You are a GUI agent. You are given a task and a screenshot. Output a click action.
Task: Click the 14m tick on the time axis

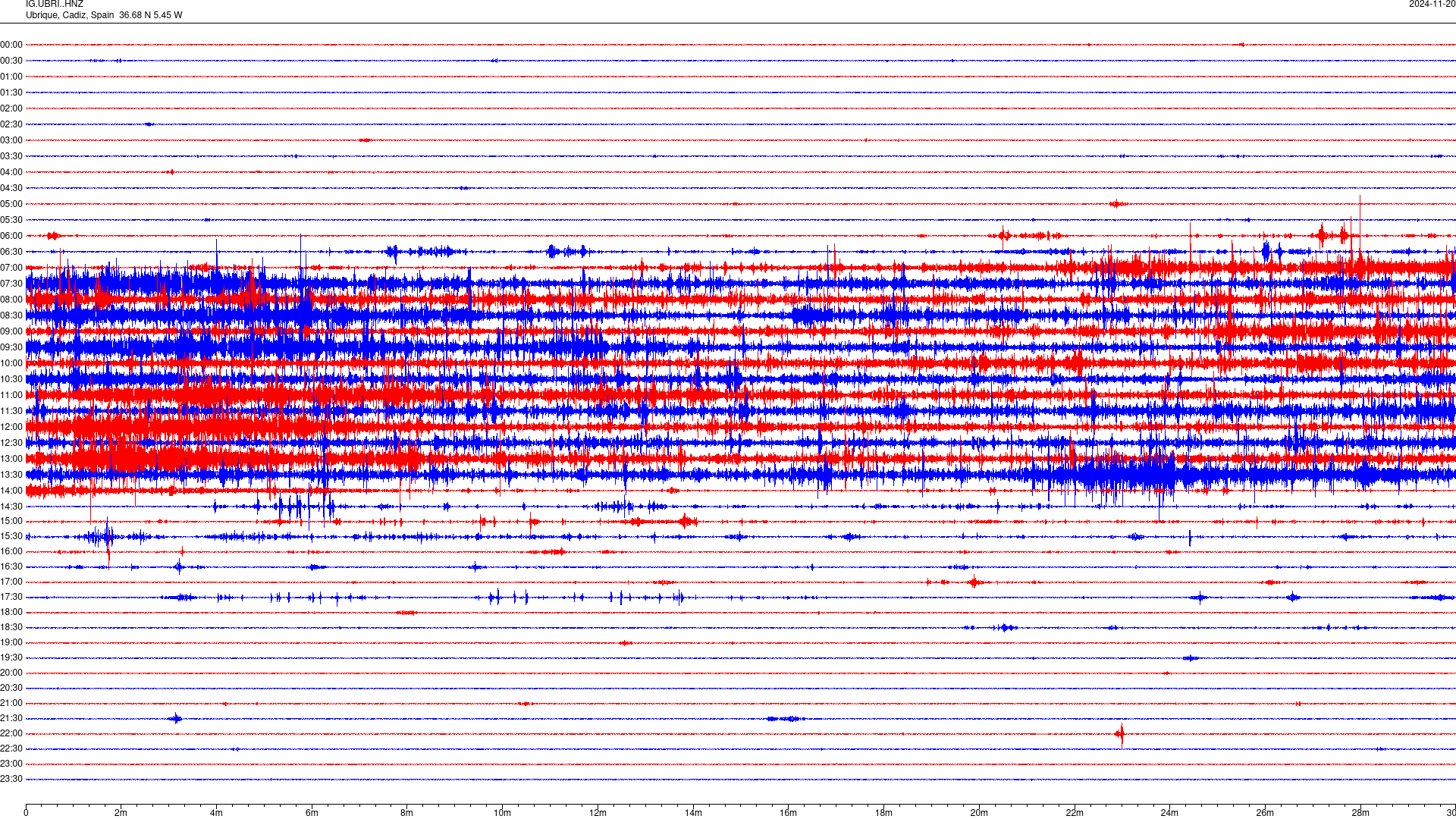pyautogui.click(x=693, y=813)
